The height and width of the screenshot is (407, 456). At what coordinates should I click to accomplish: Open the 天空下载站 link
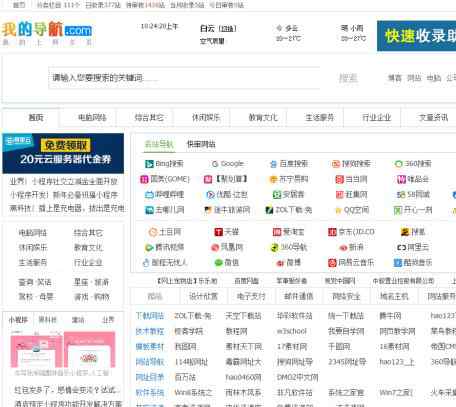[243, 316]
